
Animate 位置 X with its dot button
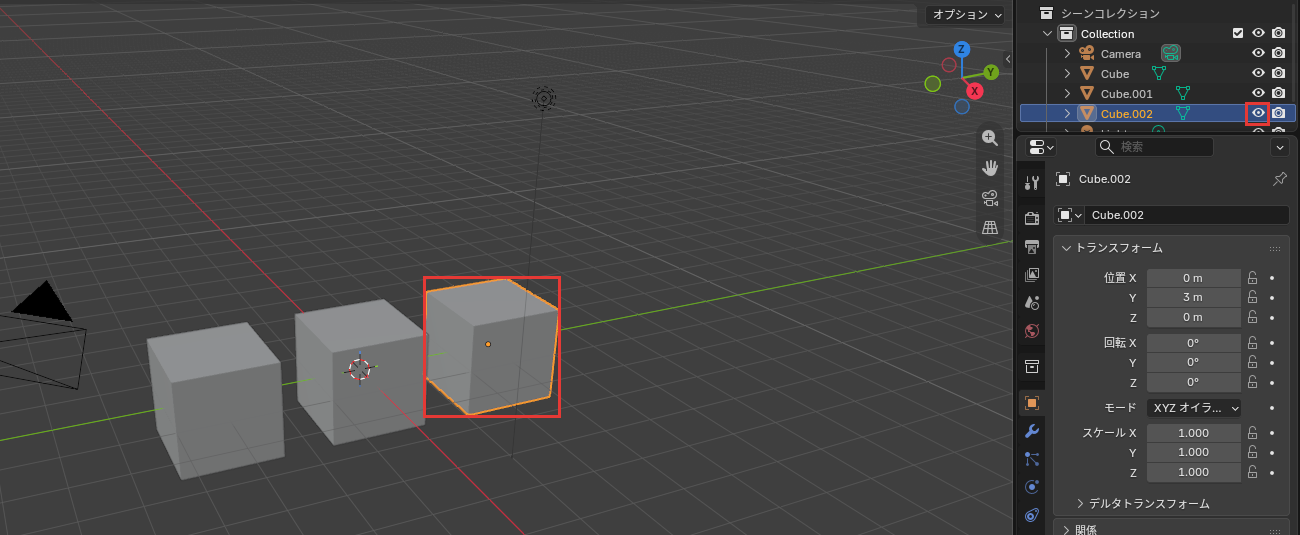(x=1272, y=277)
